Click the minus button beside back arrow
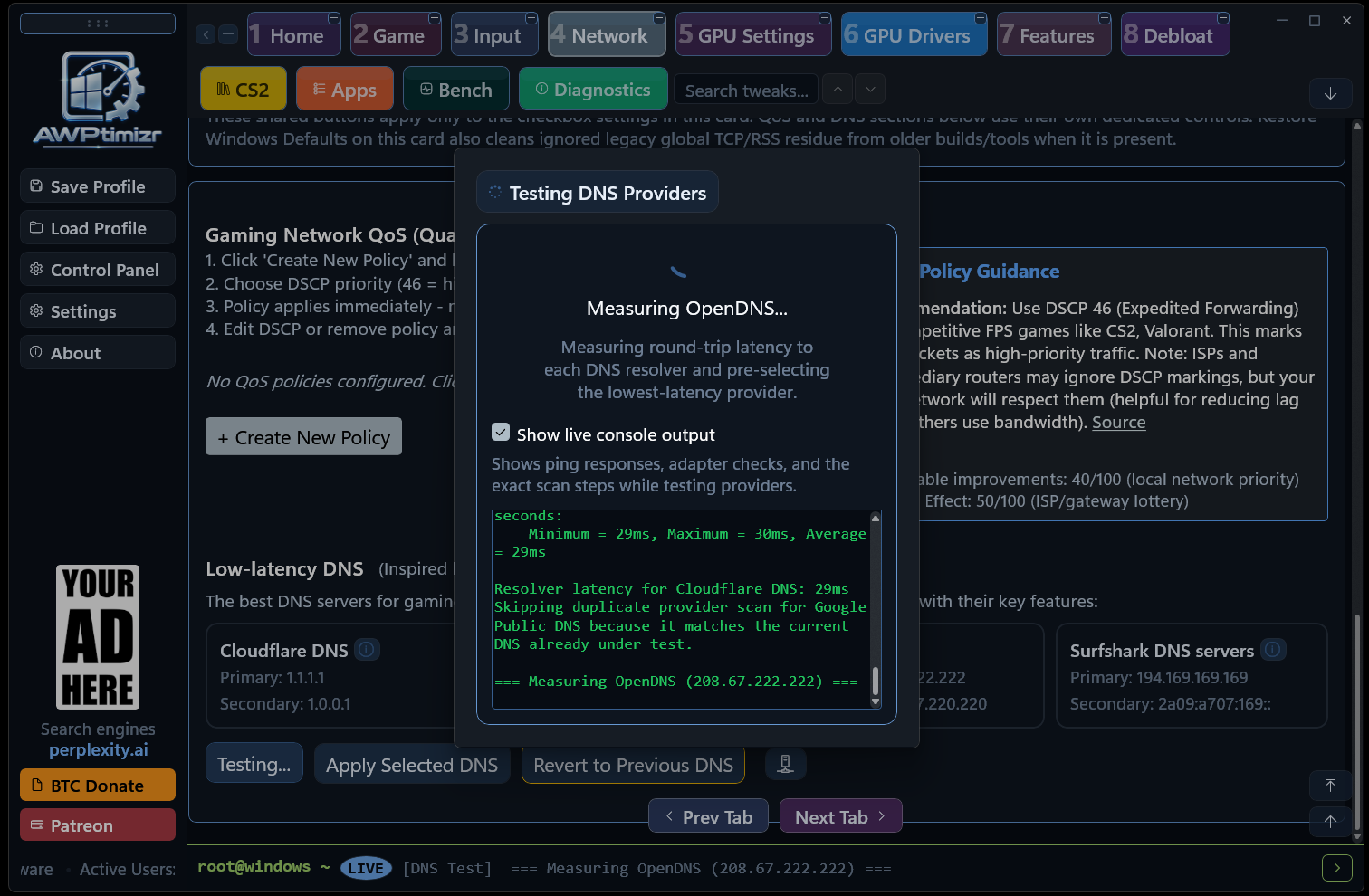The height and width of the screenshot is (896, 1369). tap(228, 34)
